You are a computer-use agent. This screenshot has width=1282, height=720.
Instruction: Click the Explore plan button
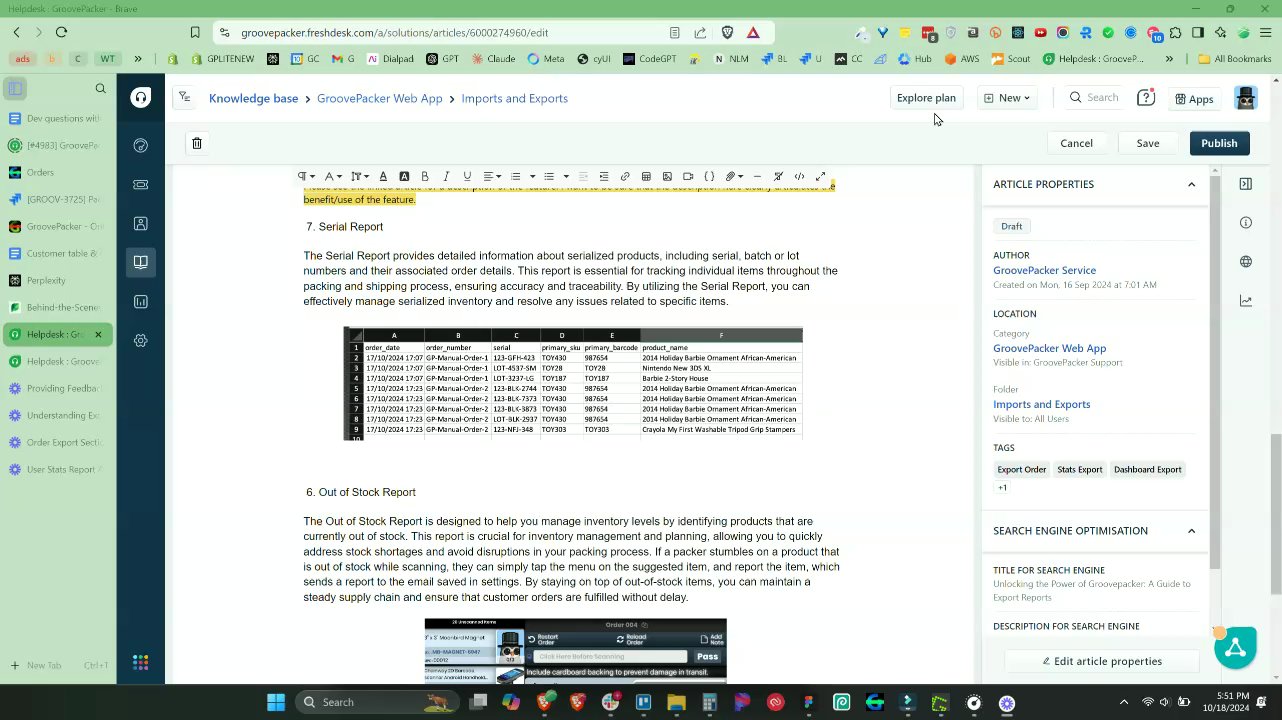926,98
